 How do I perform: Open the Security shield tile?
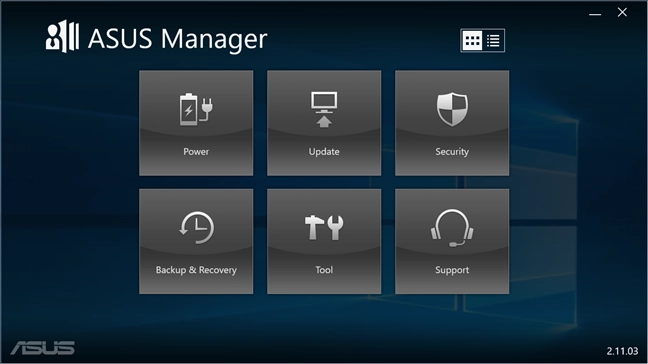click(452, 123)
